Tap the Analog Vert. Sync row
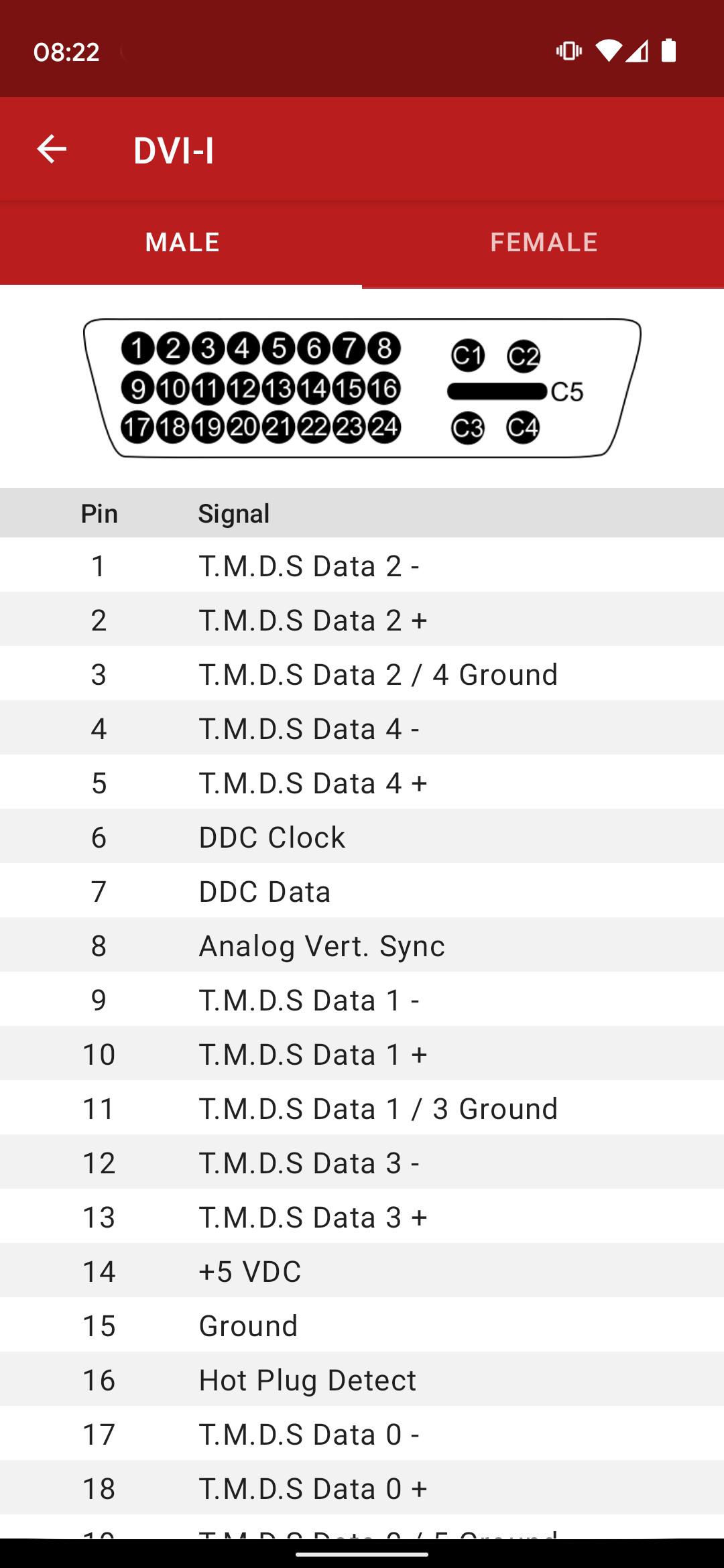 point(362,945)
